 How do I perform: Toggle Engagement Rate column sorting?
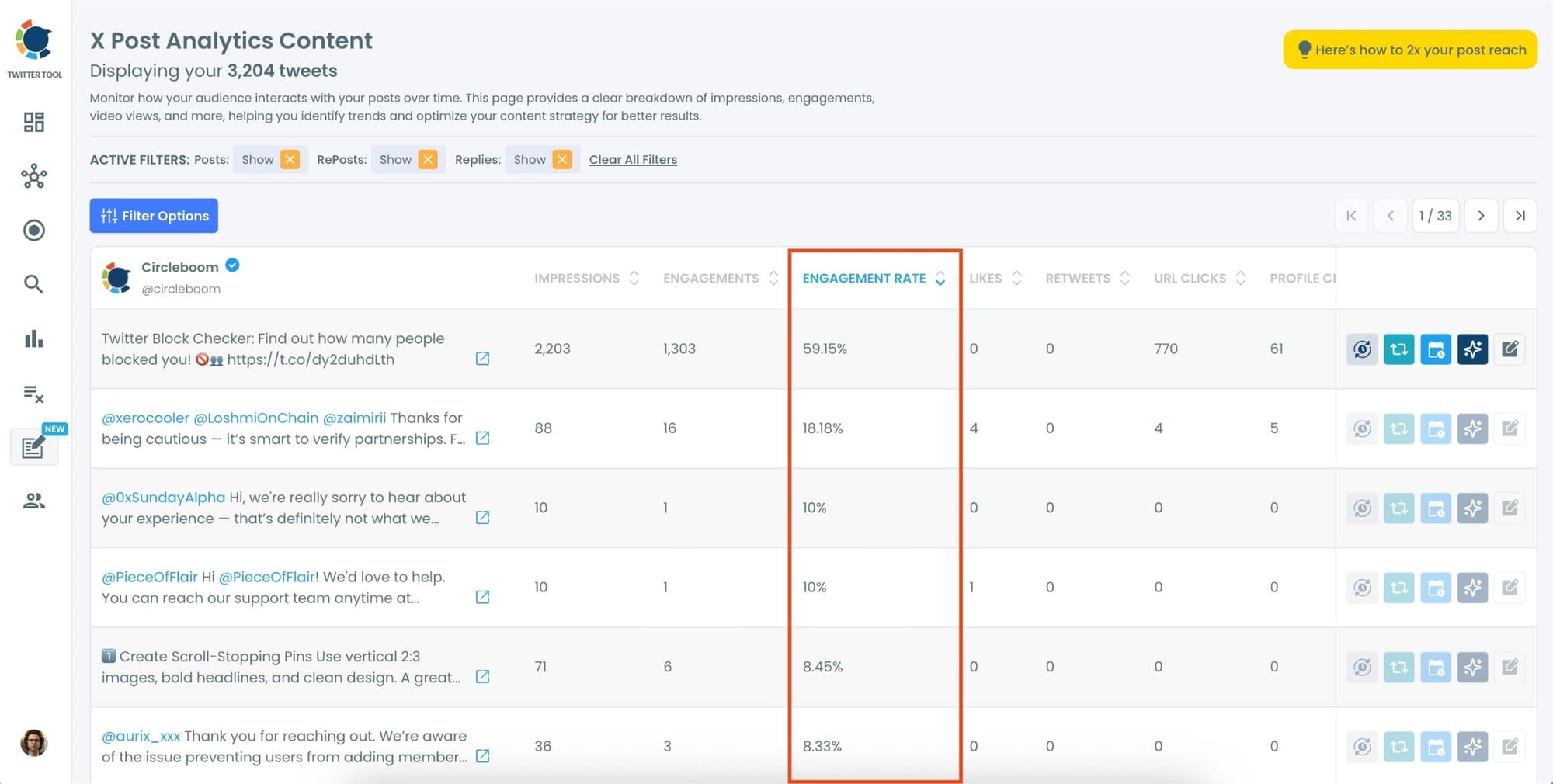pyautogui.click(x=940, y=279)
